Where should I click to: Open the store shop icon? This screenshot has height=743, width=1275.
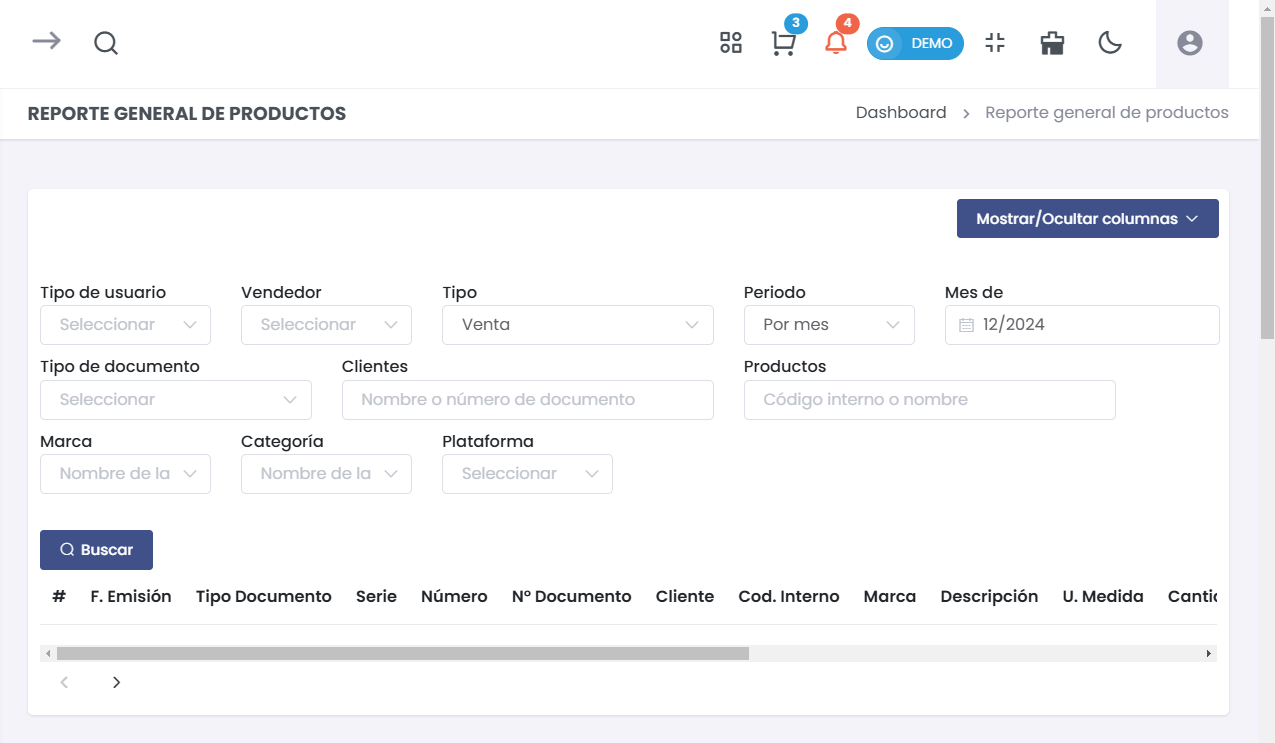click(x=1052, y=43)
